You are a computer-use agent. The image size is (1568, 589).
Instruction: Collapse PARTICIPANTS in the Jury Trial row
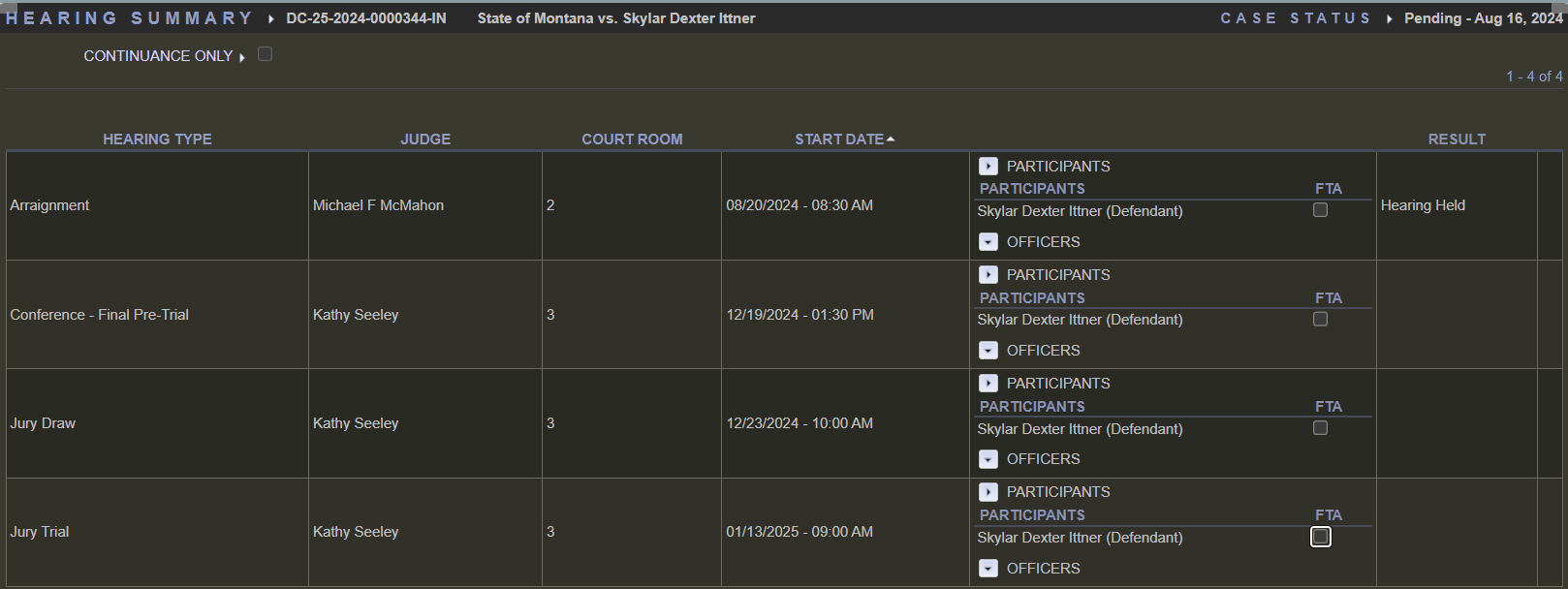pos(988,491)
